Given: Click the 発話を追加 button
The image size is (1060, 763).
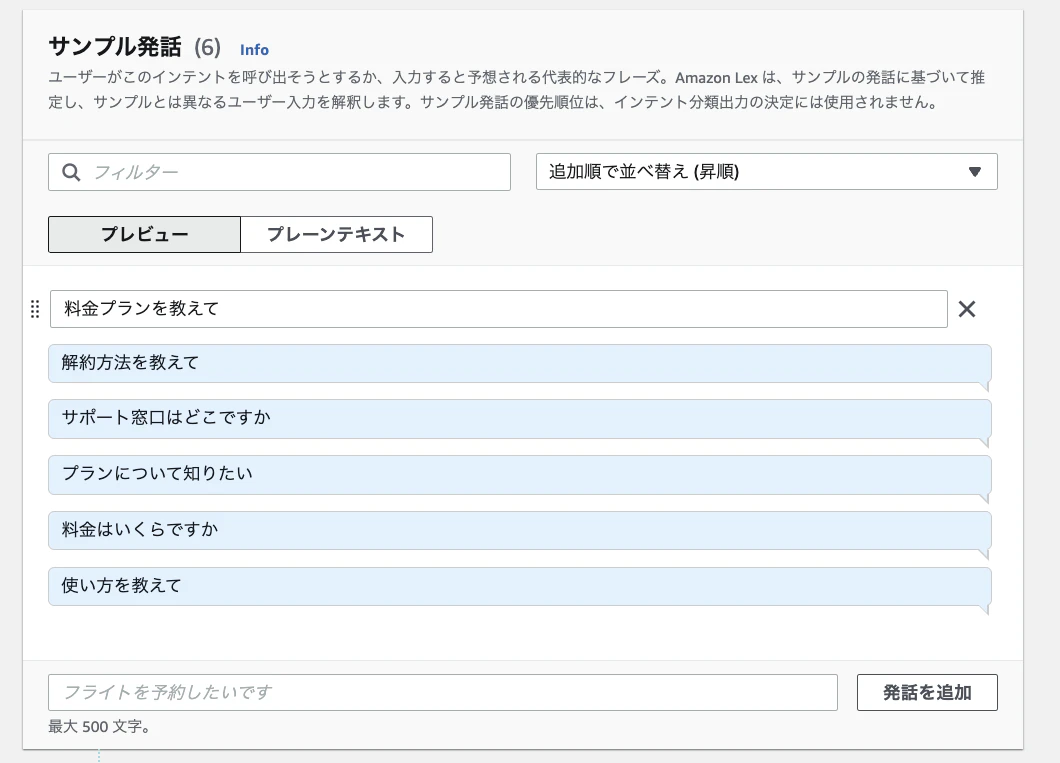Looking at the screenshot, I should point(928,692).
